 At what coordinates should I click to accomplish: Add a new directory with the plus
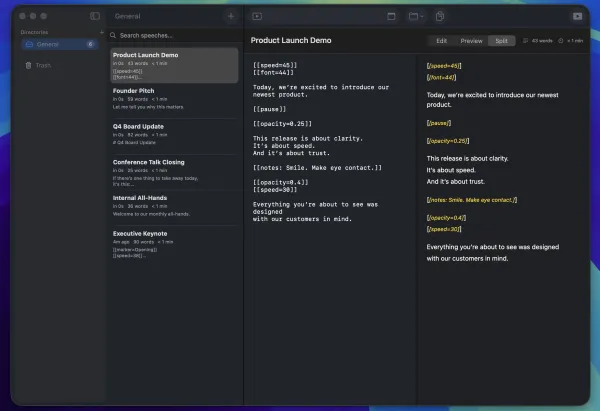click(x=101, y=32)
